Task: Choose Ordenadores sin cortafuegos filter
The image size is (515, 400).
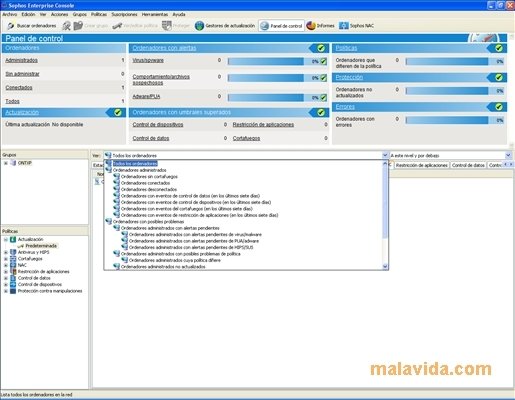Action: pyautogui.click(x=149, y=177)
